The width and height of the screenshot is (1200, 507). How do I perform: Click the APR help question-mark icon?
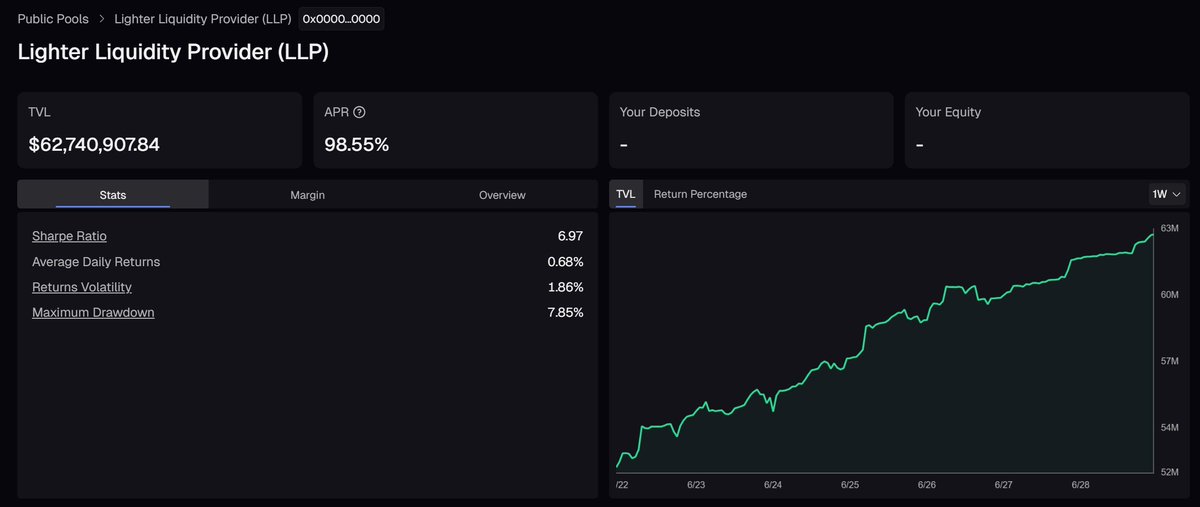pos(360,113)
